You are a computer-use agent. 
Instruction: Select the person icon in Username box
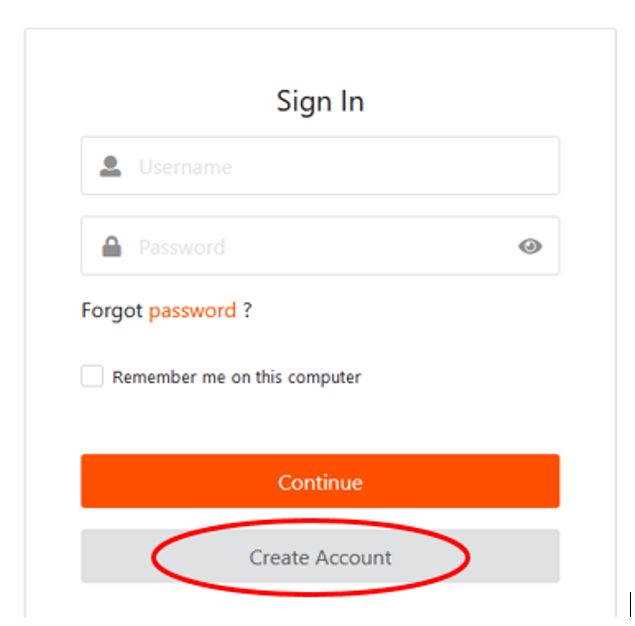pos(110,167)
